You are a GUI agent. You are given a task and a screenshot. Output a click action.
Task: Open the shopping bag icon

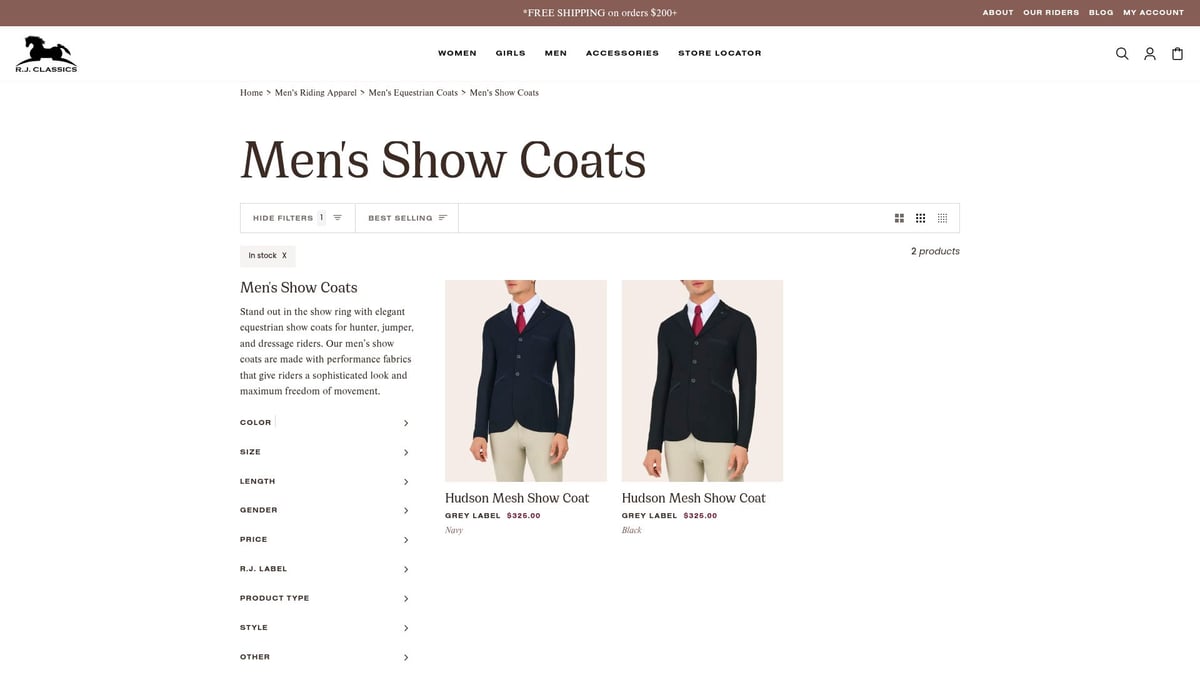pyautogui.click(x=1176, y=53)
